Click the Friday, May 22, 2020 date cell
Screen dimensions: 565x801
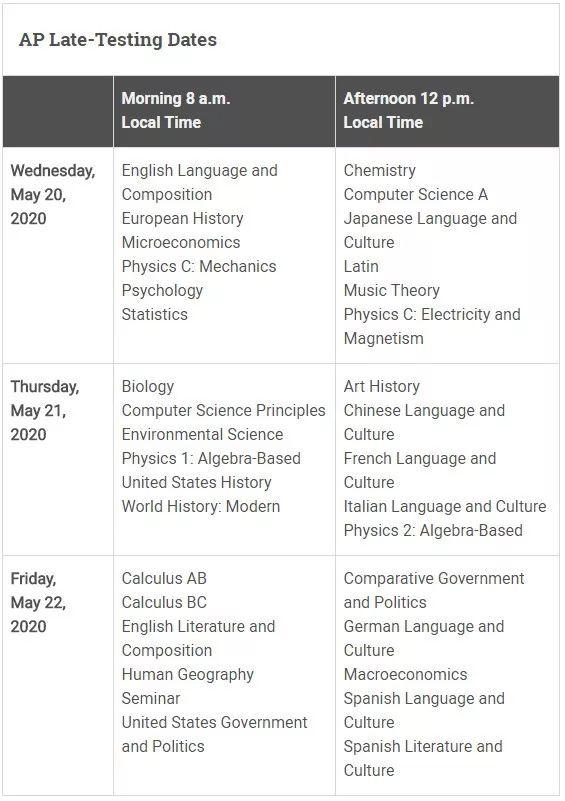click(58, 675)
